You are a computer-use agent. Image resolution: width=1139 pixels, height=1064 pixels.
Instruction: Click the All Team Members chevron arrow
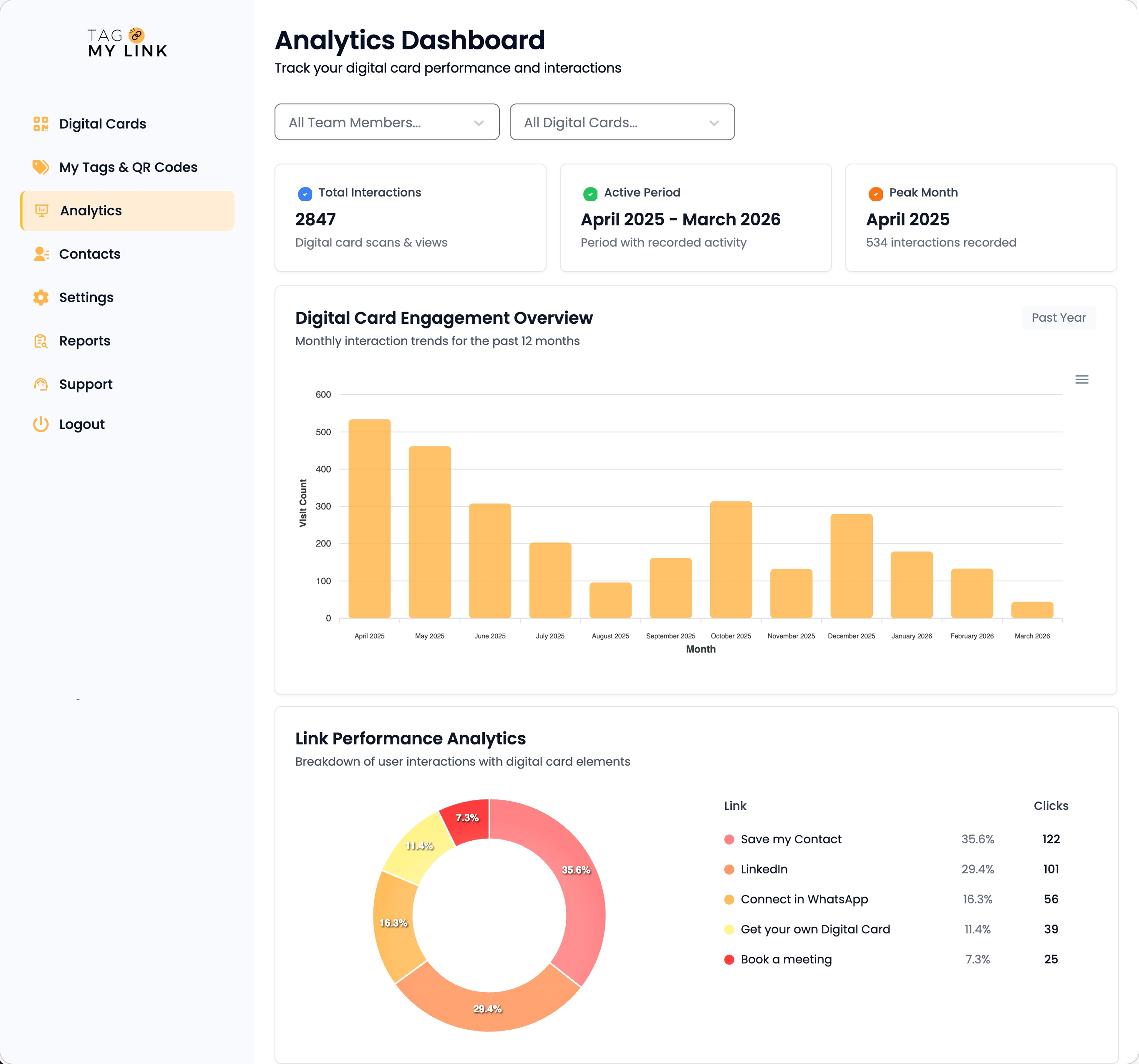pos(479,123)
